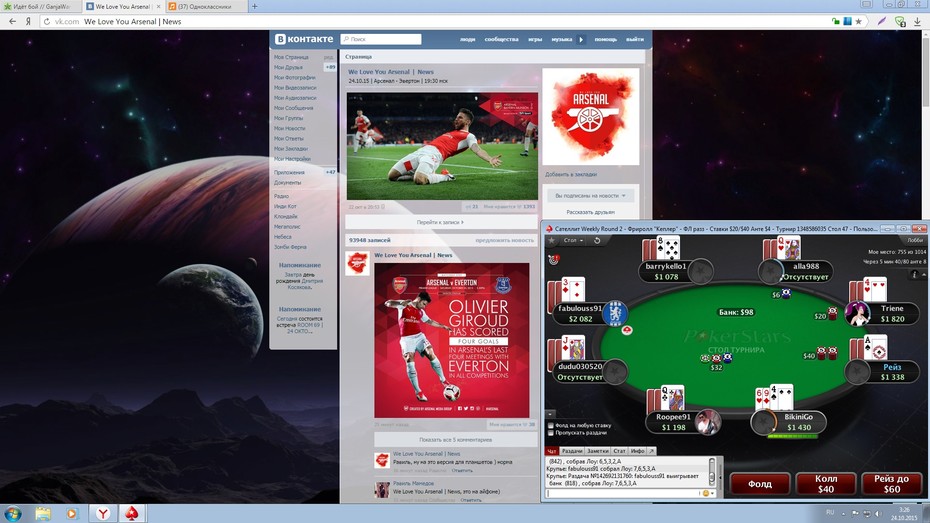Click Triene player avatar
This screenshot has width=930, height=523.
[x=857, y=314]
